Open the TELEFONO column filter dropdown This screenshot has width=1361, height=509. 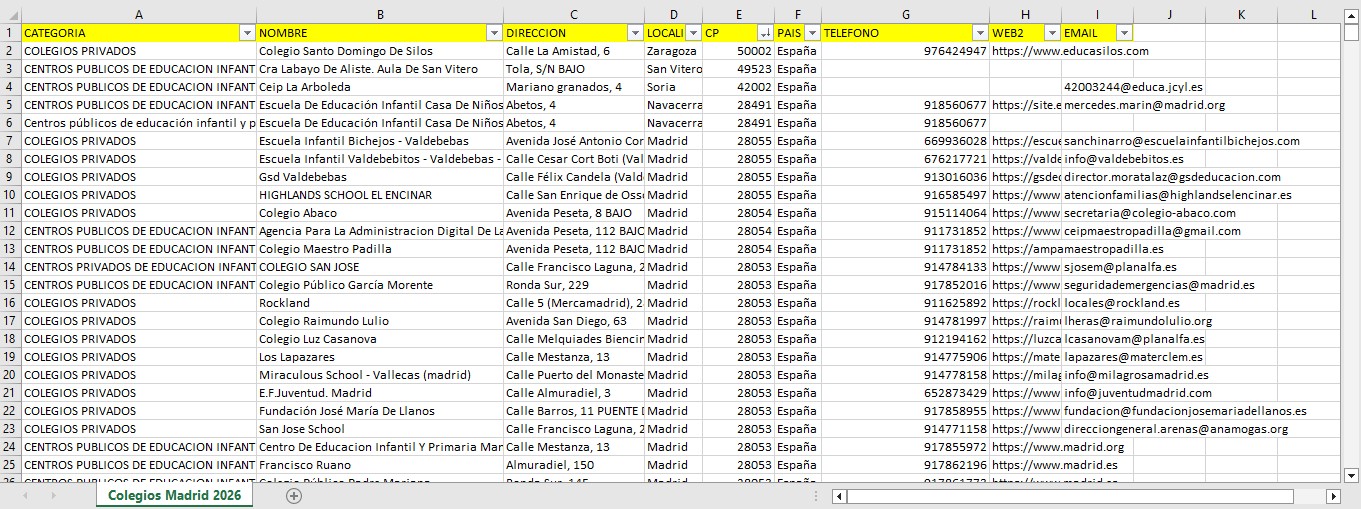980,33
